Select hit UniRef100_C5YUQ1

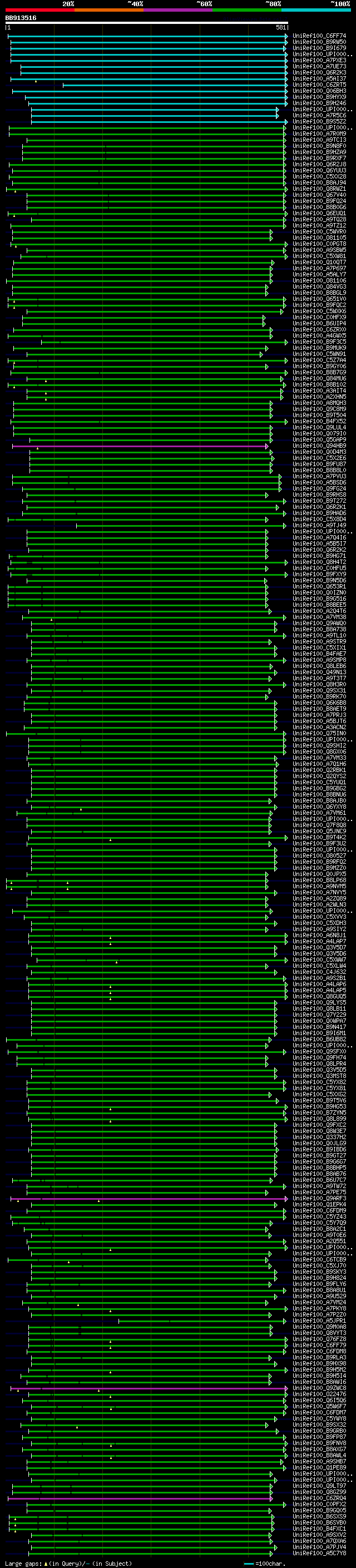tap(319, 783)
